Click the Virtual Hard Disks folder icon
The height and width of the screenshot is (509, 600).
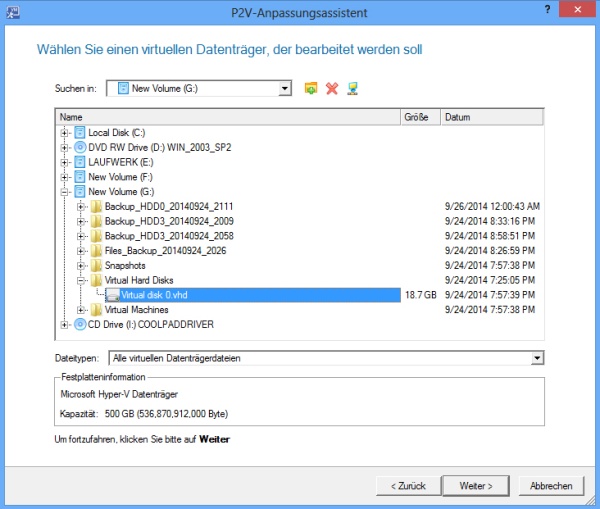tap(96, 280)
